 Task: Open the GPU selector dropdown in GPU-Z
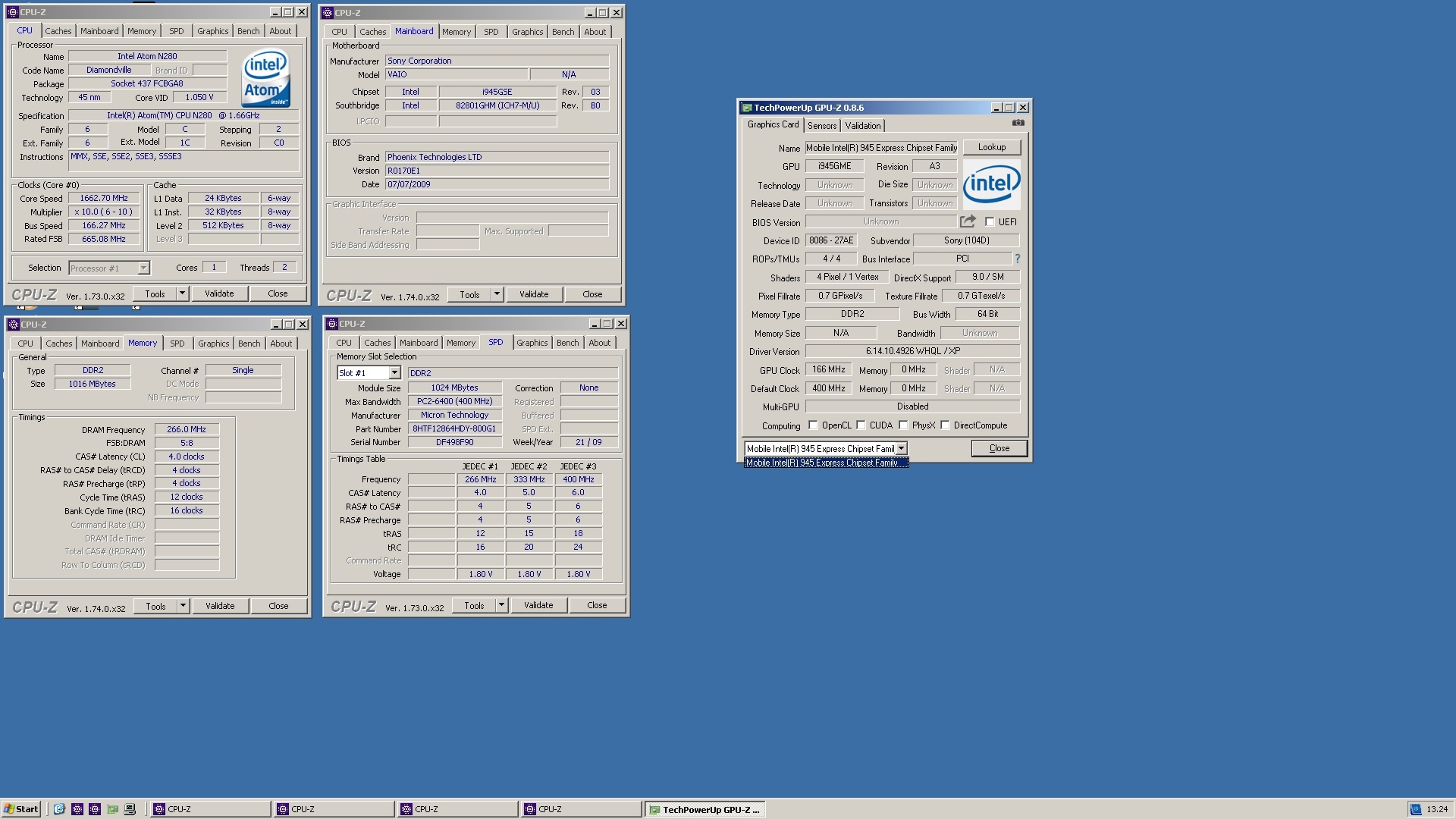pos(901,449)
